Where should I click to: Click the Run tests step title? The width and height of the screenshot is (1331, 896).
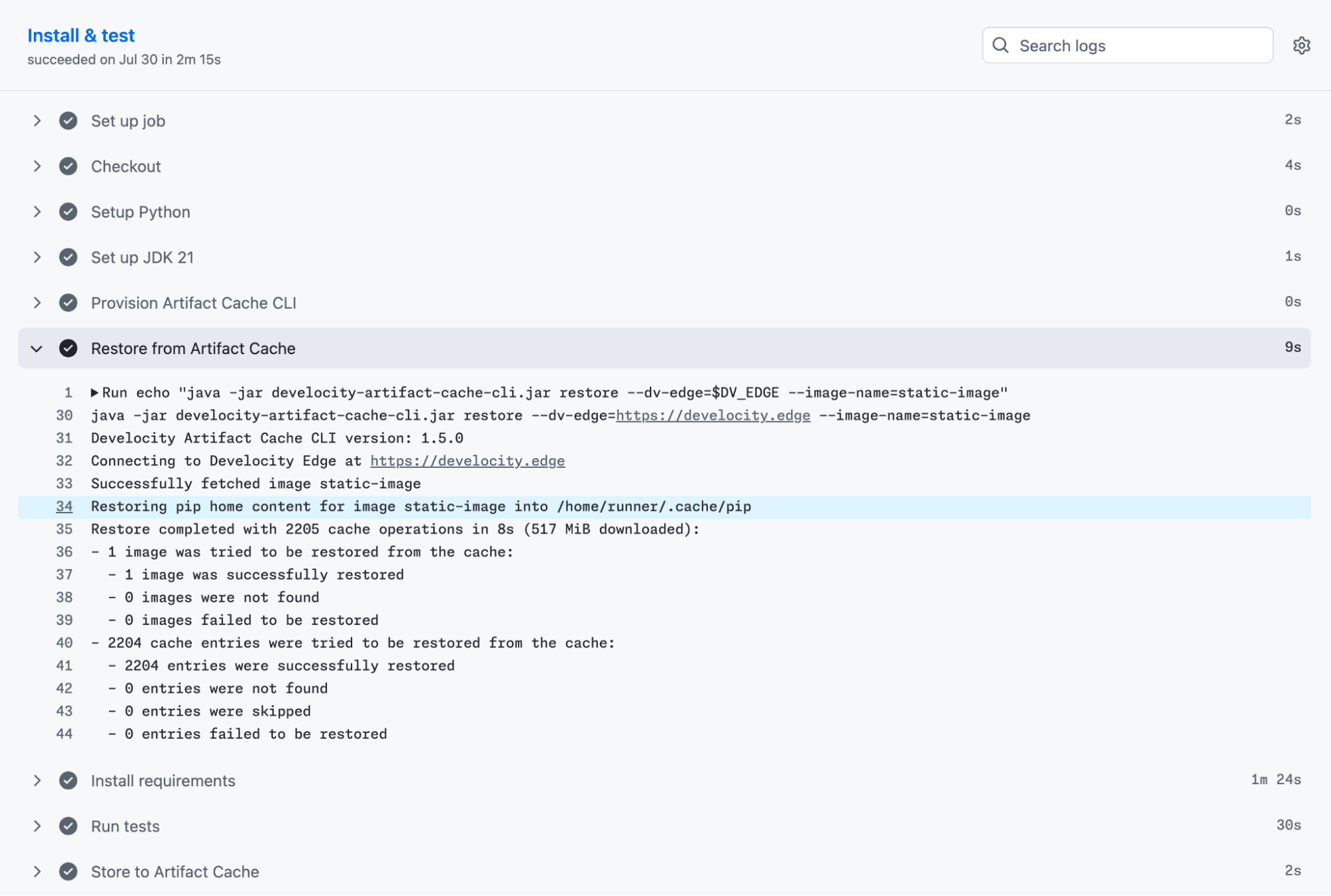click(x=125, y=826)
